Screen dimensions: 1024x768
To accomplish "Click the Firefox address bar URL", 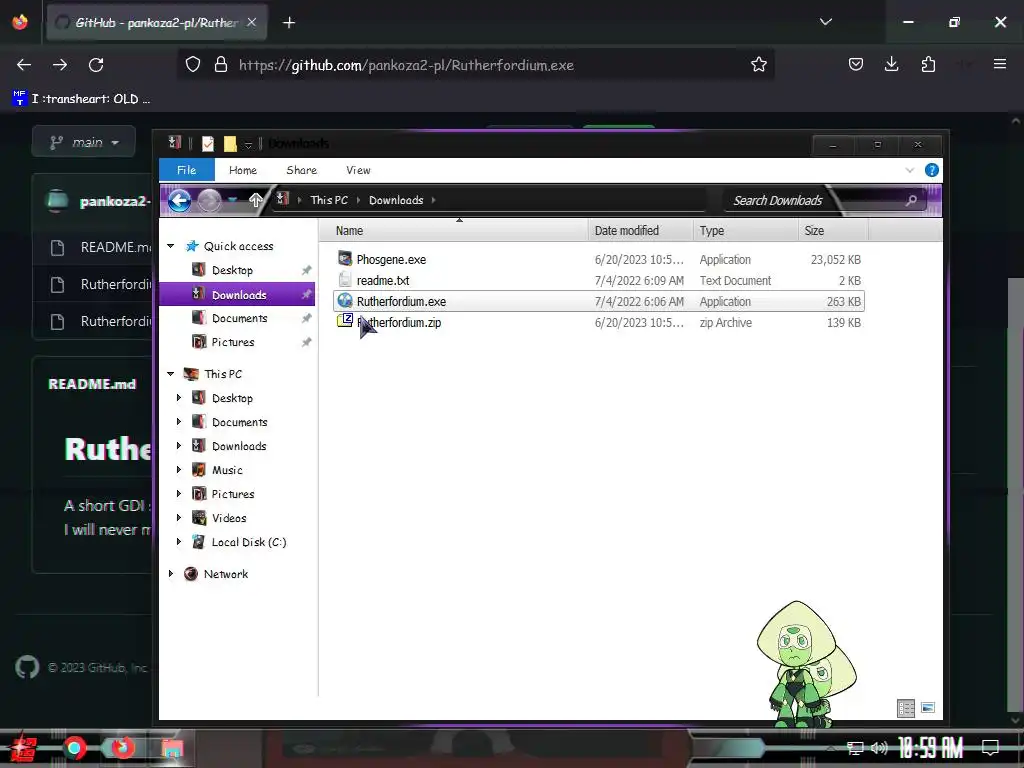I will click(406, 65).
